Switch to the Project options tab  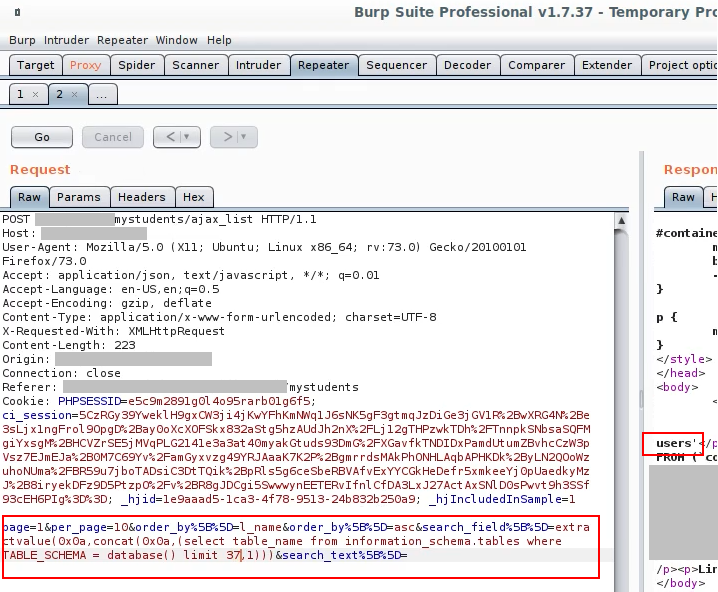680,65
